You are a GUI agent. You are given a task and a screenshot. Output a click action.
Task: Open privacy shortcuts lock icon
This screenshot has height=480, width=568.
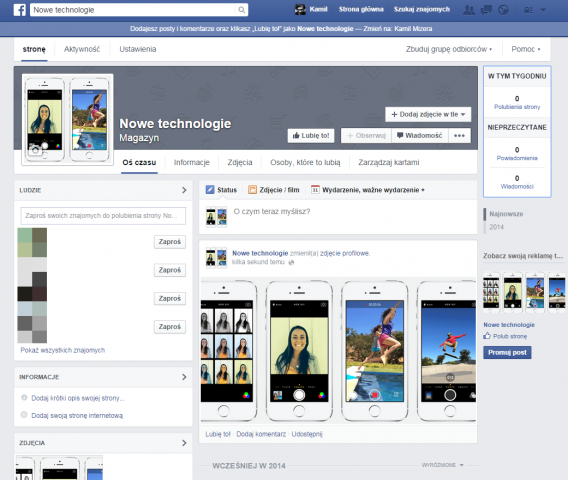pyautogui.click(x=528, y=10)
